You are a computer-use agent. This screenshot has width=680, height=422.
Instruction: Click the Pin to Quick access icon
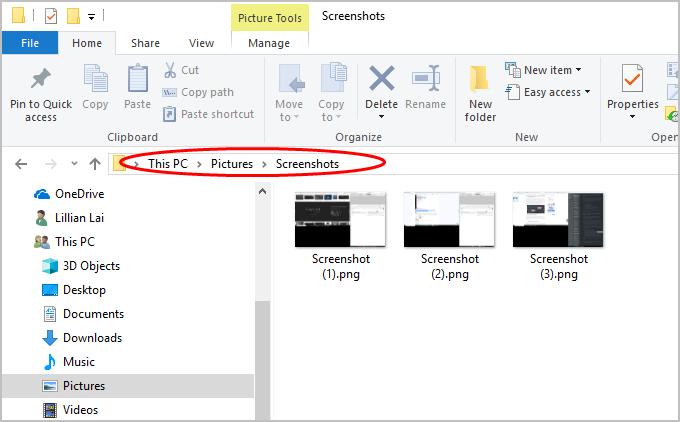pos(41,79)
